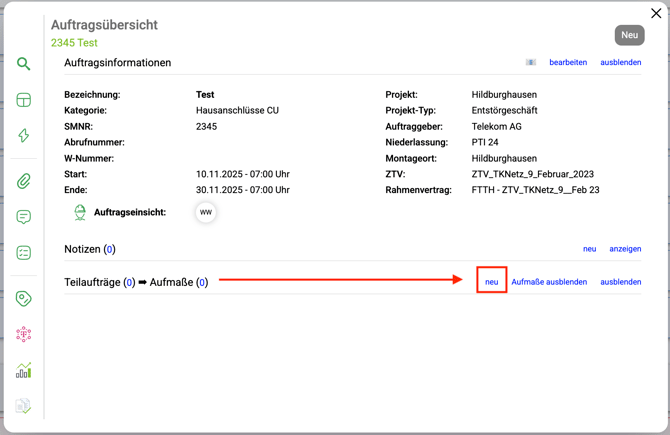
Task: Hide the Auftragsinformationen section via ausblenden
Action: pos(620,62)
